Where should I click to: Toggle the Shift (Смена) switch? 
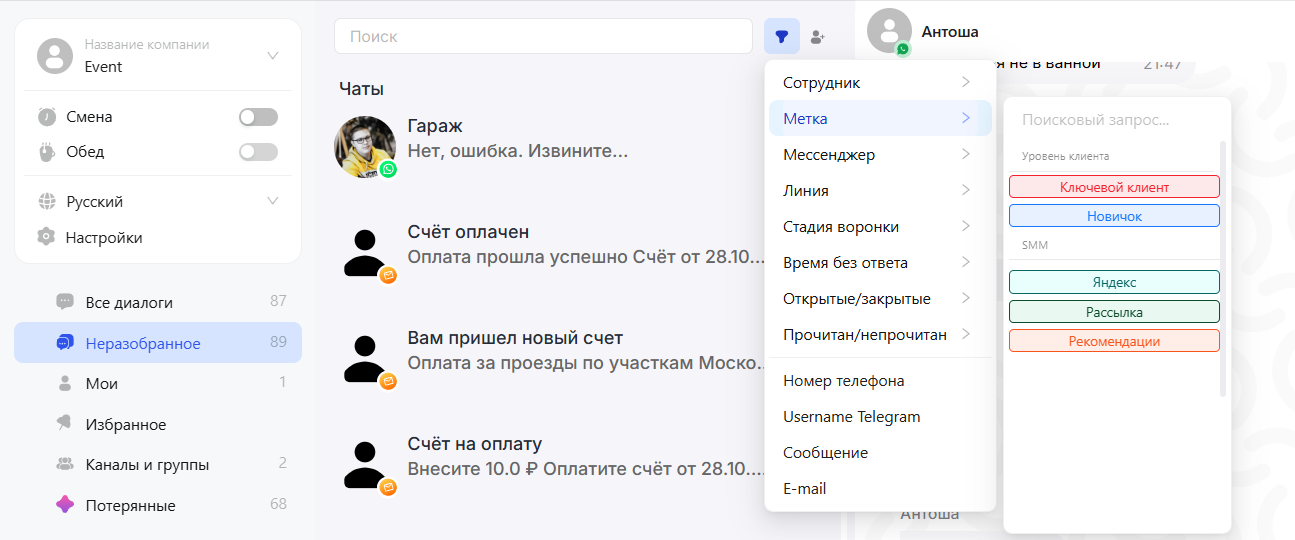(x=258, y=117)
